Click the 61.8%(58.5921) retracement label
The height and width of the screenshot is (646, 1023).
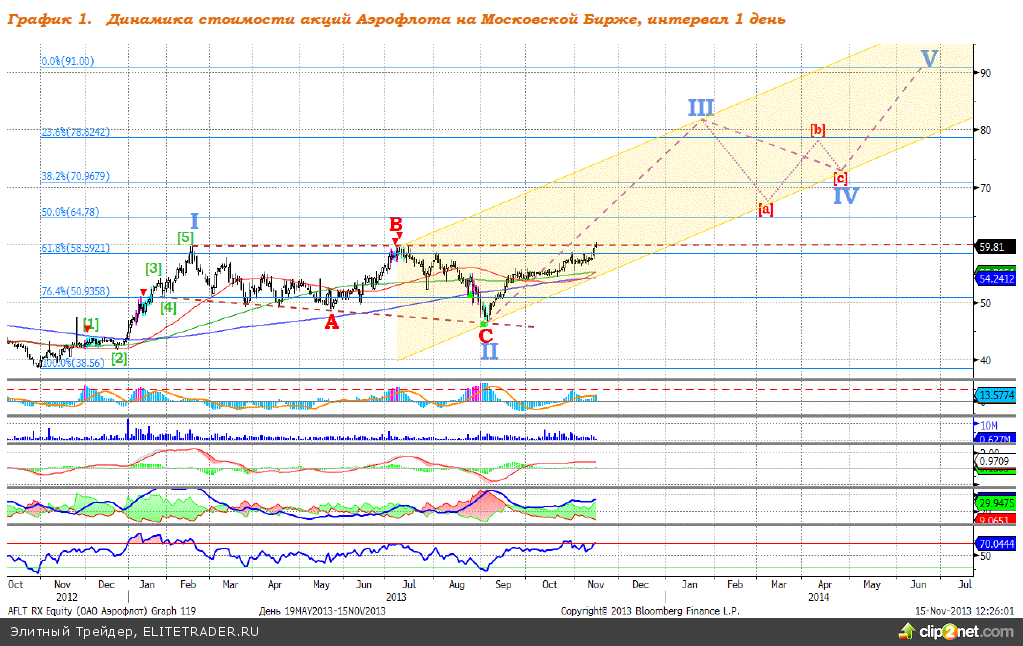pos(76,248)
